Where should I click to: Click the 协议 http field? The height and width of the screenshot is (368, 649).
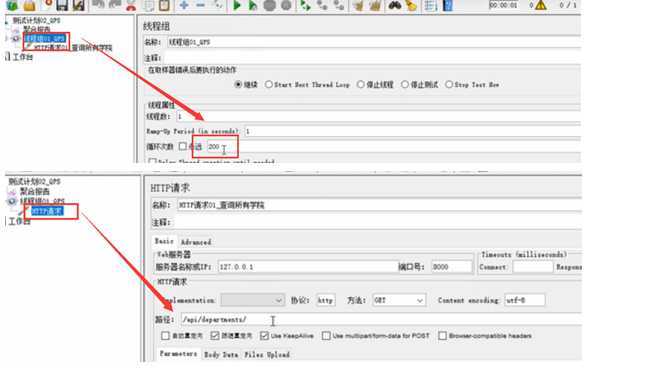(x=326, y=300)
